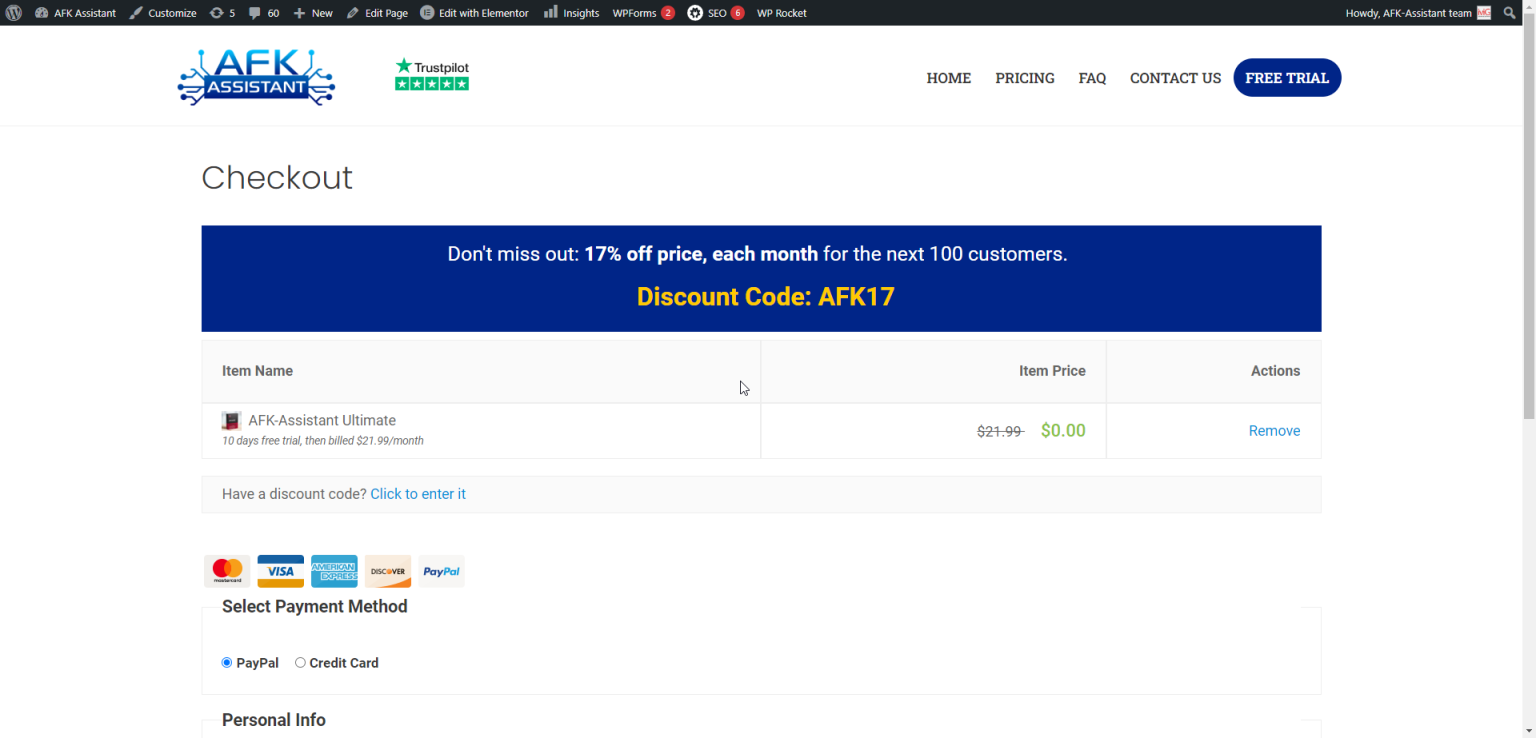The height and width of the screenshot is (738, 1536).
Task: Click the WordPress logo in admin bar
Action: point(14,13)
